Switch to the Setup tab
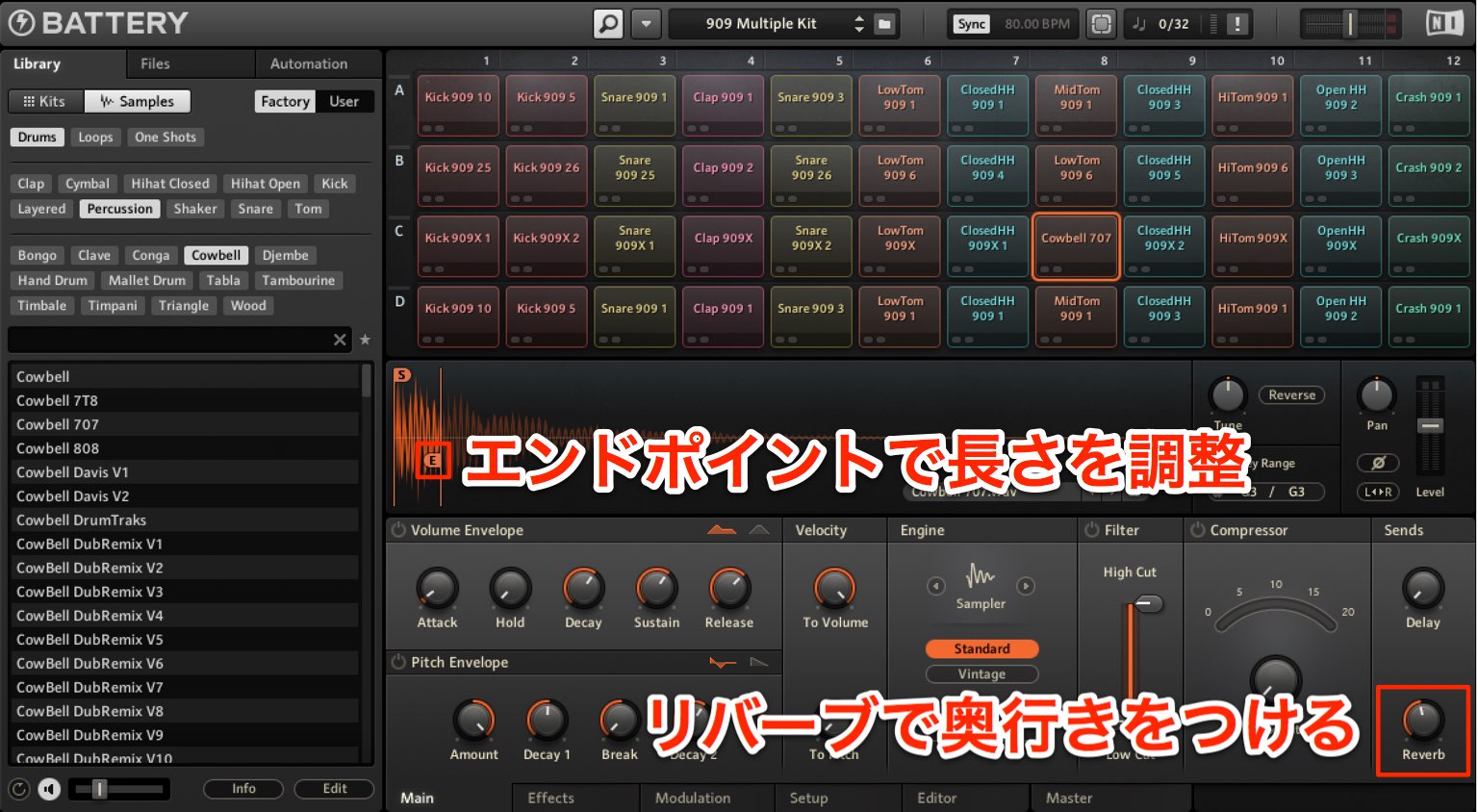The height and width of the screenshot is (812, 1478). tap(838, 798)
